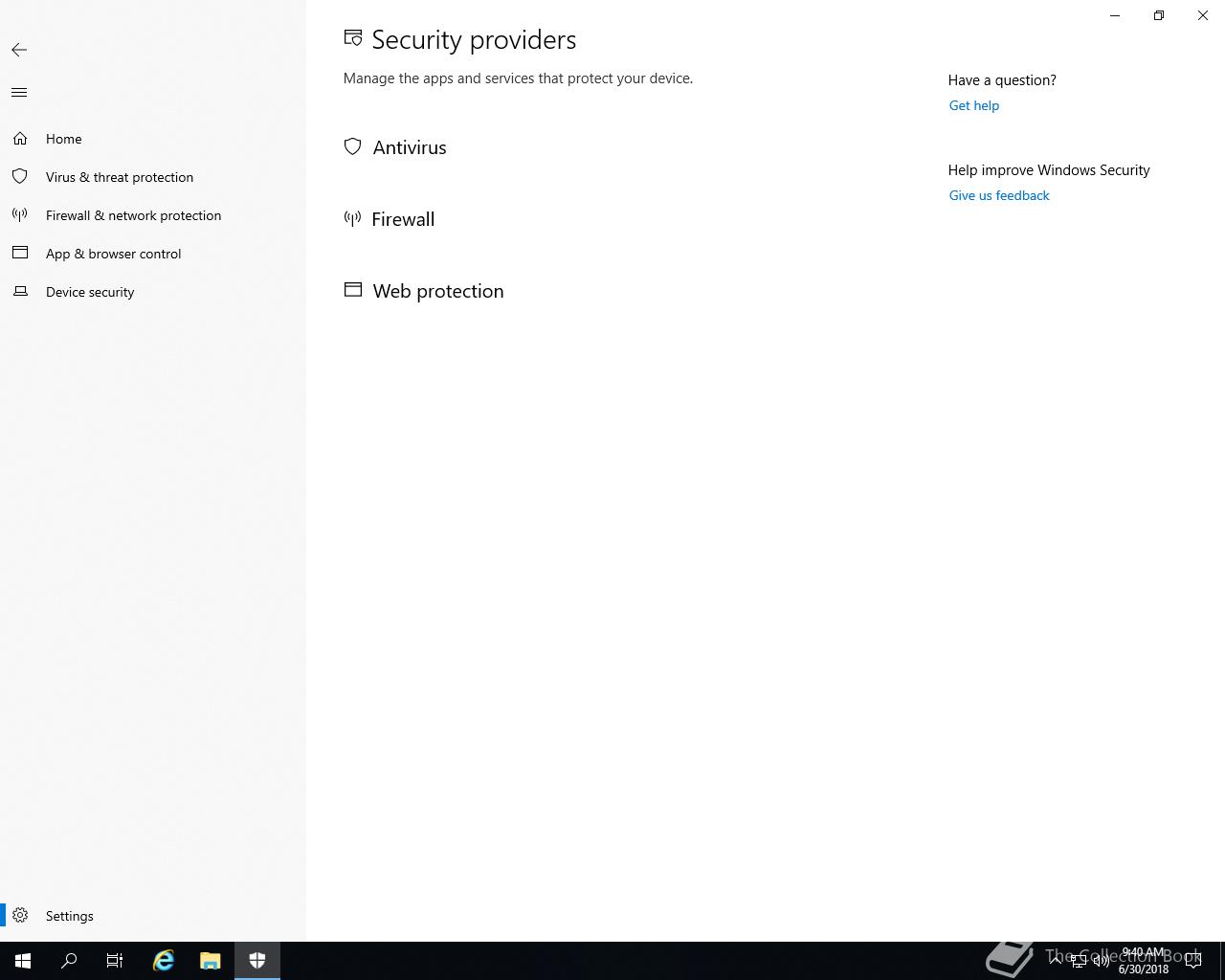Image resolution: width=1225 pixels, height=980 pixels.
Task: Open the Home page
Action: point(153,139)
